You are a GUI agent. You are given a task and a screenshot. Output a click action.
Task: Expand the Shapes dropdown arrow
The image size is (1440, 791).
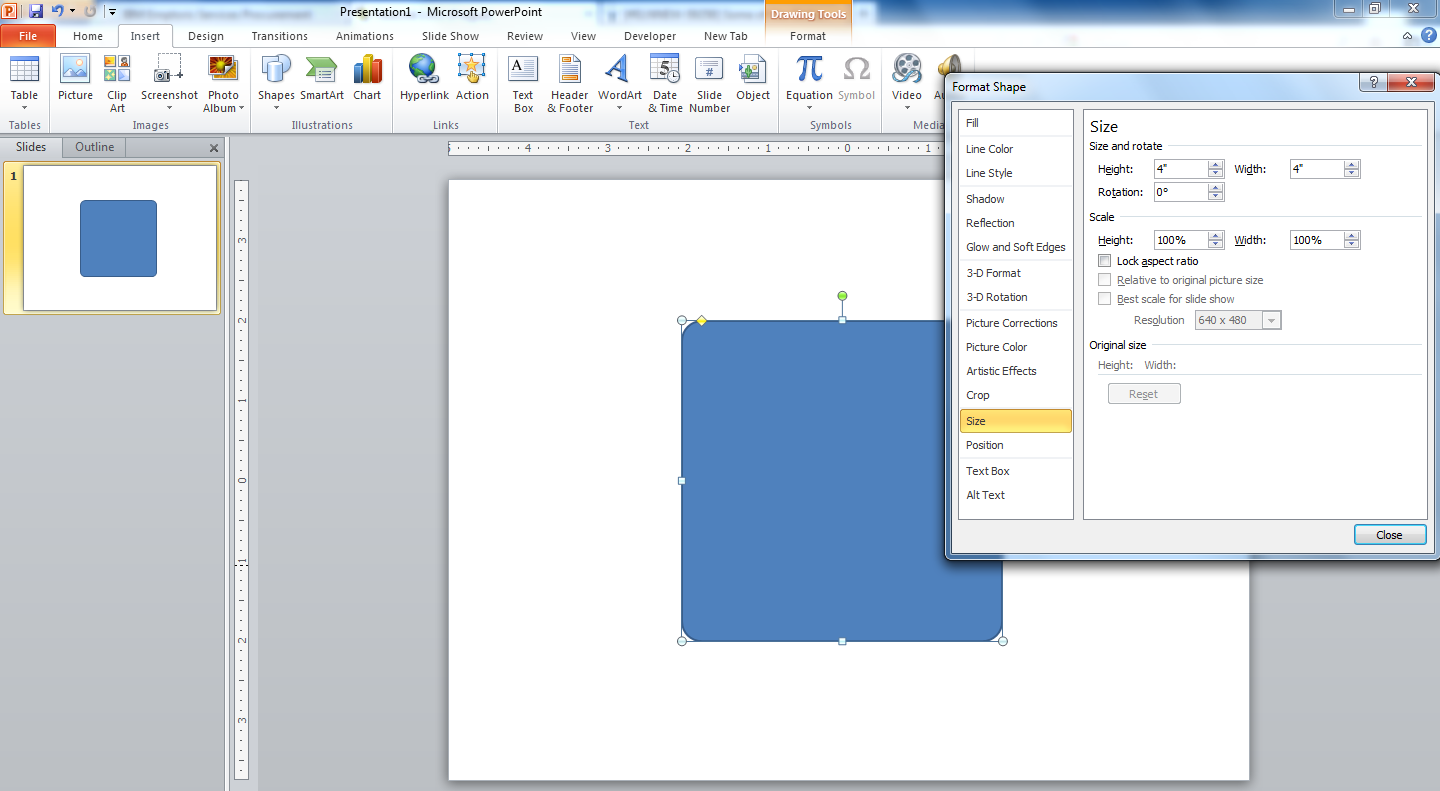point(276,108)
